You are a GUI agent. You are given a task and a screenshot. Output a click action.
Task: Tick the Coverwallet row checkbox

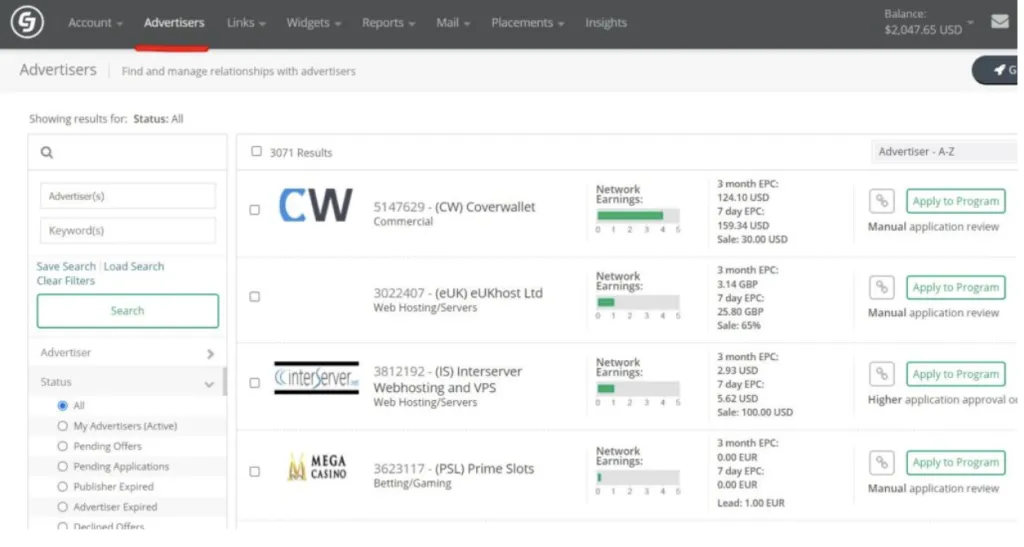click(x=255, y=210)
